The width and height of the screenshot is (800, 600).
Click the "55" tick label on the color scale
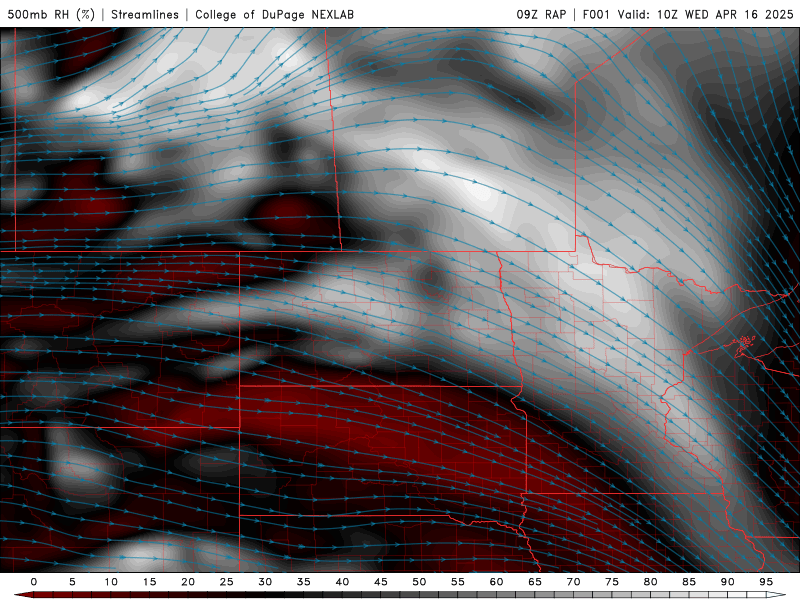tap(458, 582)
